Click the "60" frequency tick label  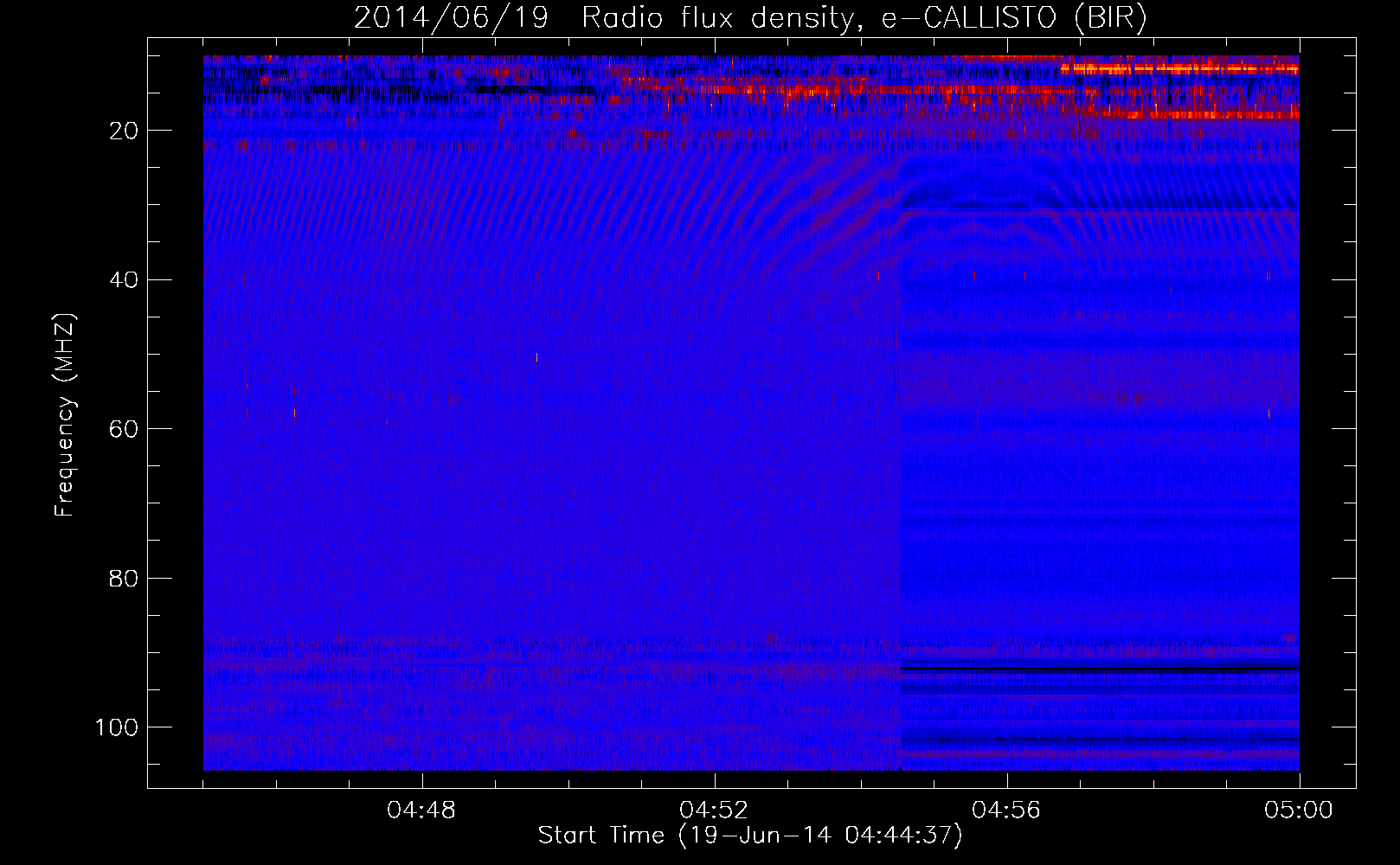click(x=125, y=429)
